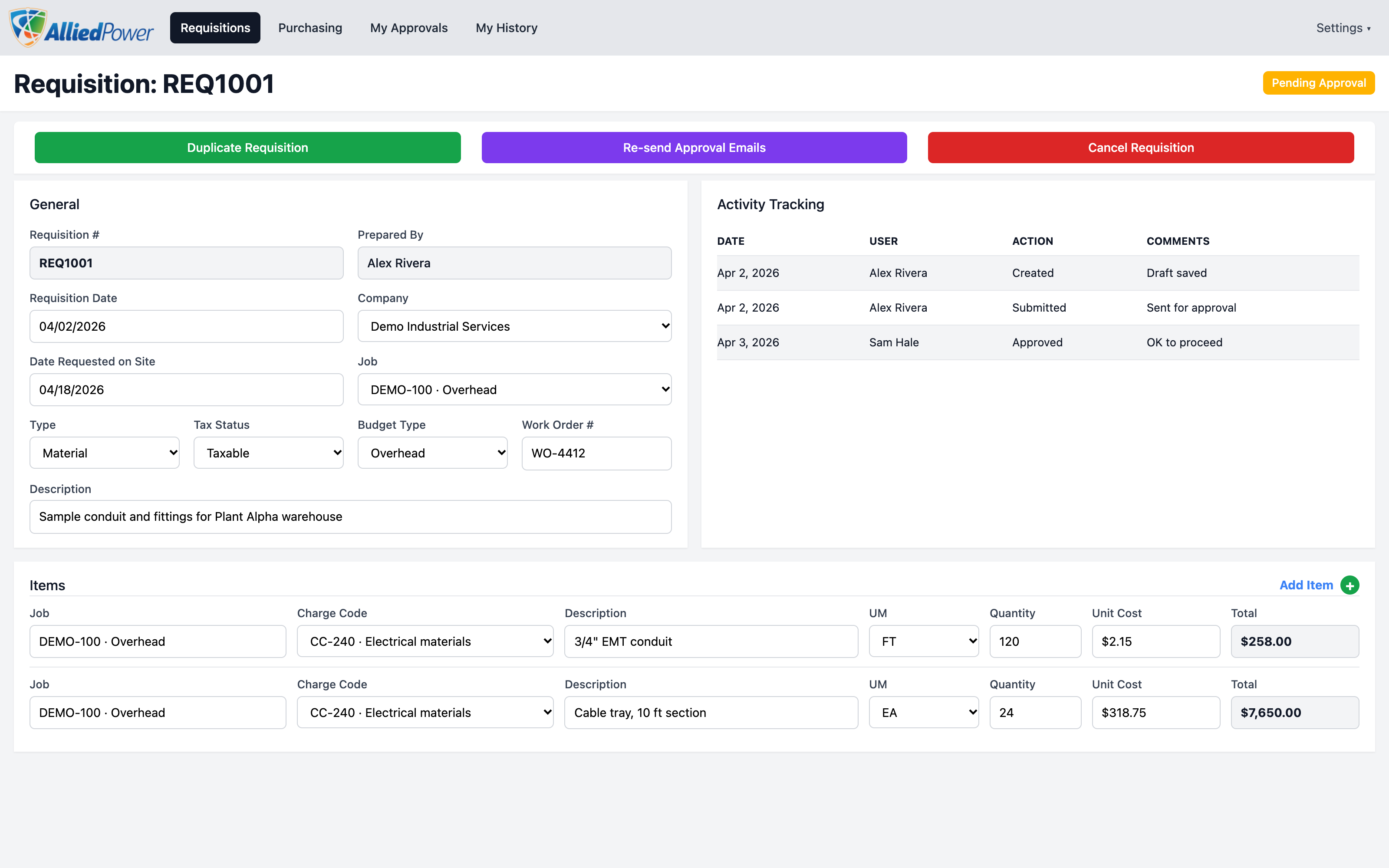View My History tab

coord(506,27)
